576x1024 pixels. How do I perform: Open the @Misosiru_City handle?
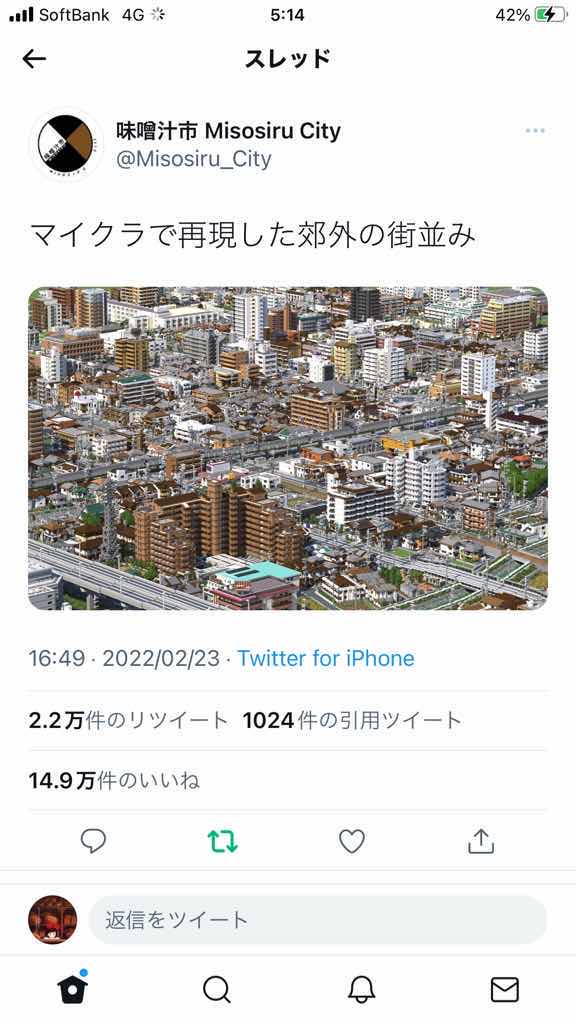point(194,159)
